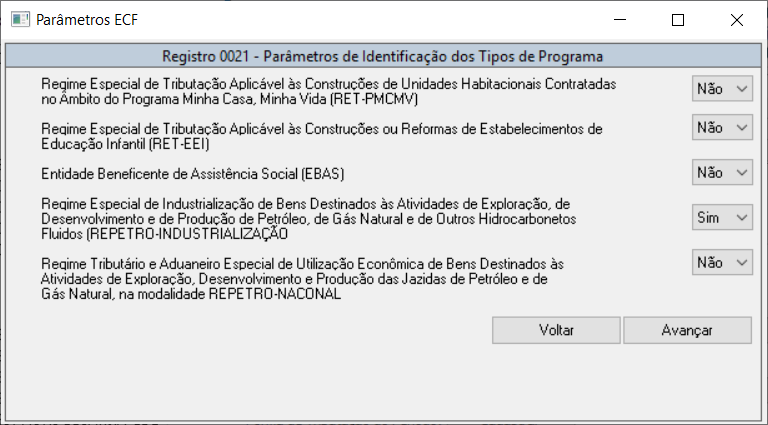The image size is (768, 425).
Task: Click the chevron arrow of the RET-PMCMV selector
Action: pos(742,89)
